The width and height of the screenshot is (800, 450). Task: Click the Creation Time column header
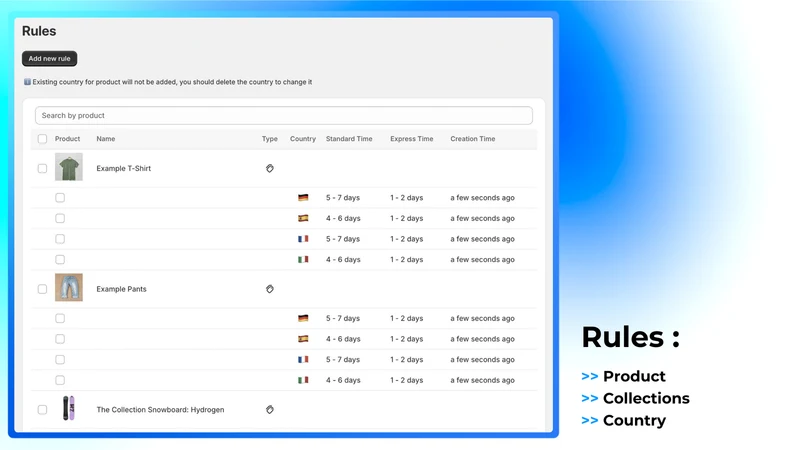[472, 139]
